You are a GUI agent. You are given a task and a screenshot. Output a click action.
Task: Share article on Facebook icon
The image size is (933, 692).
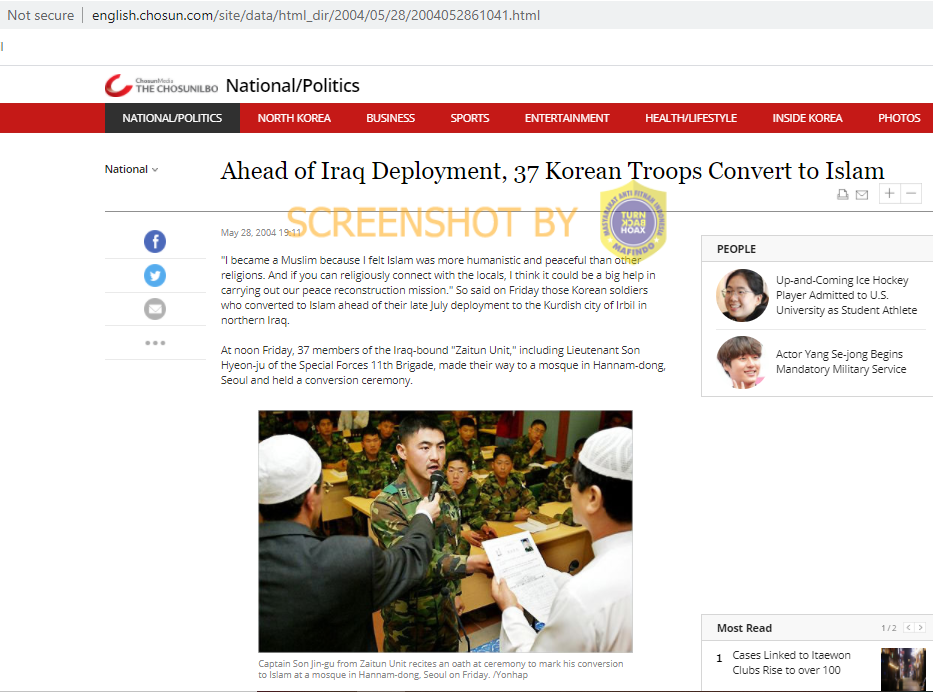[x=155, y=242]
